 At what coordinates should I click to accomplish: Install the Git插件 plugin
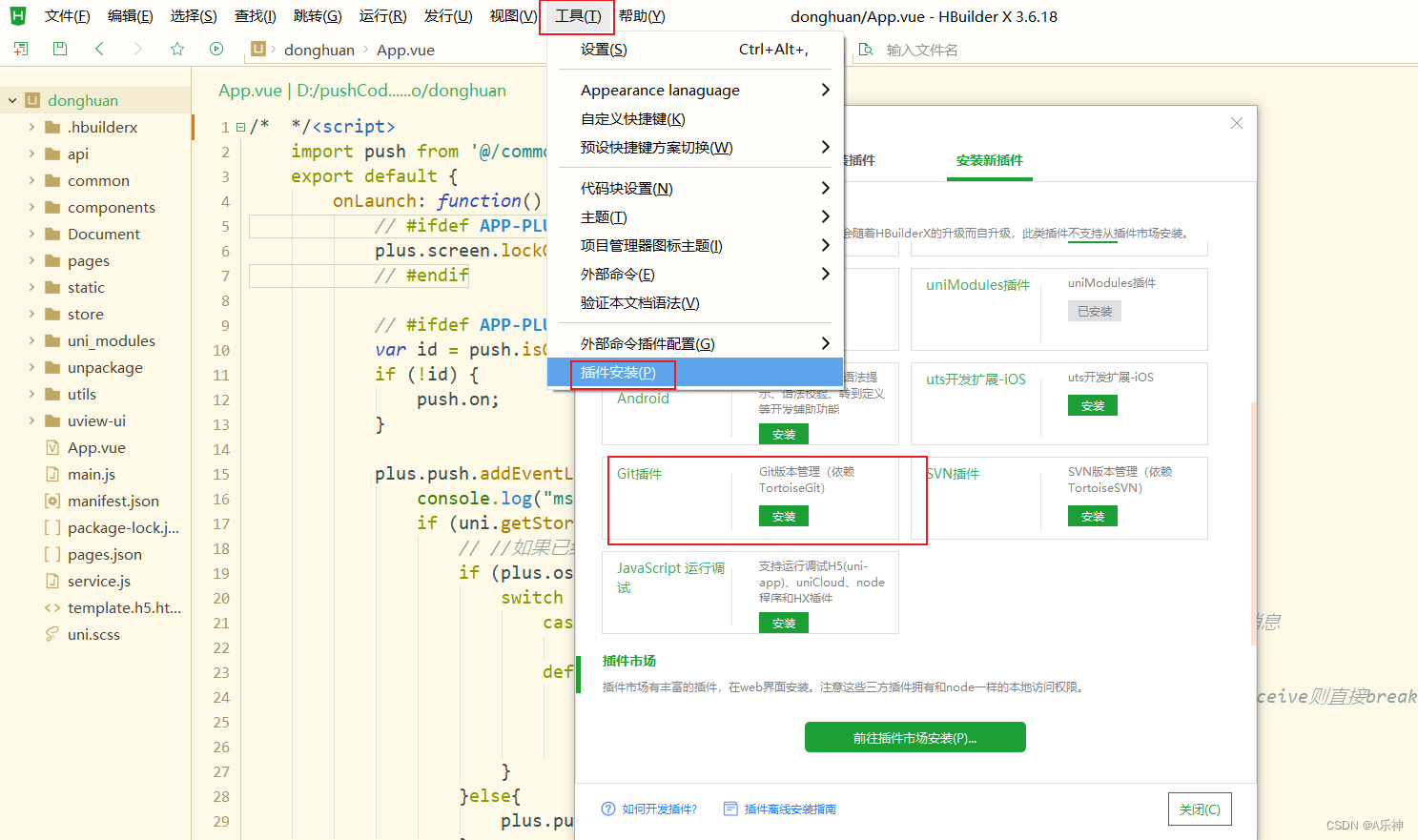click(783, 515)
